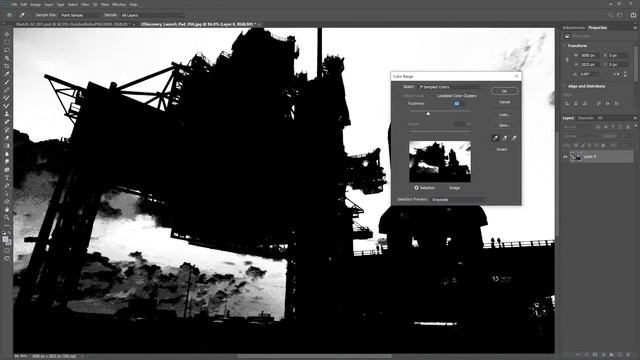
Task: Click the delete layer trash icon
Action: [x=628, y=355]
